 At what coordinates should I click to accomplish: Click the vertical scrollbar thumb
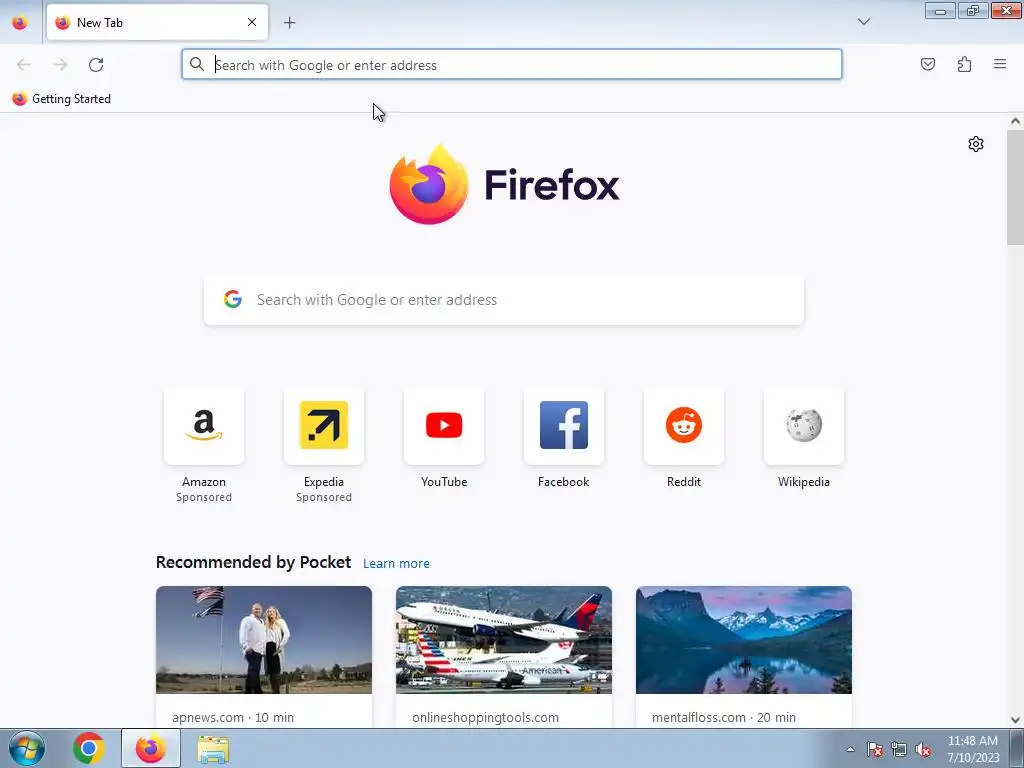click(x=1015, y=187)
